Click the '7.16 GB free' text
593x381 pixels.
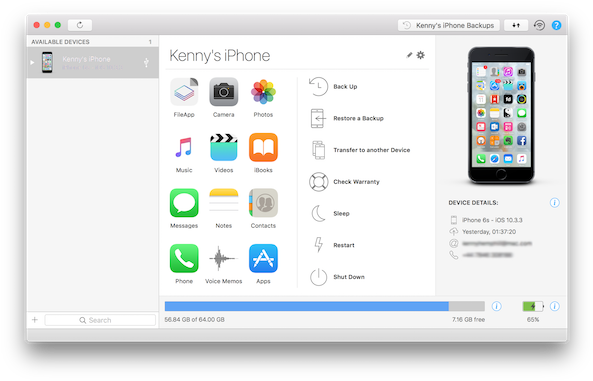[468, 320]
